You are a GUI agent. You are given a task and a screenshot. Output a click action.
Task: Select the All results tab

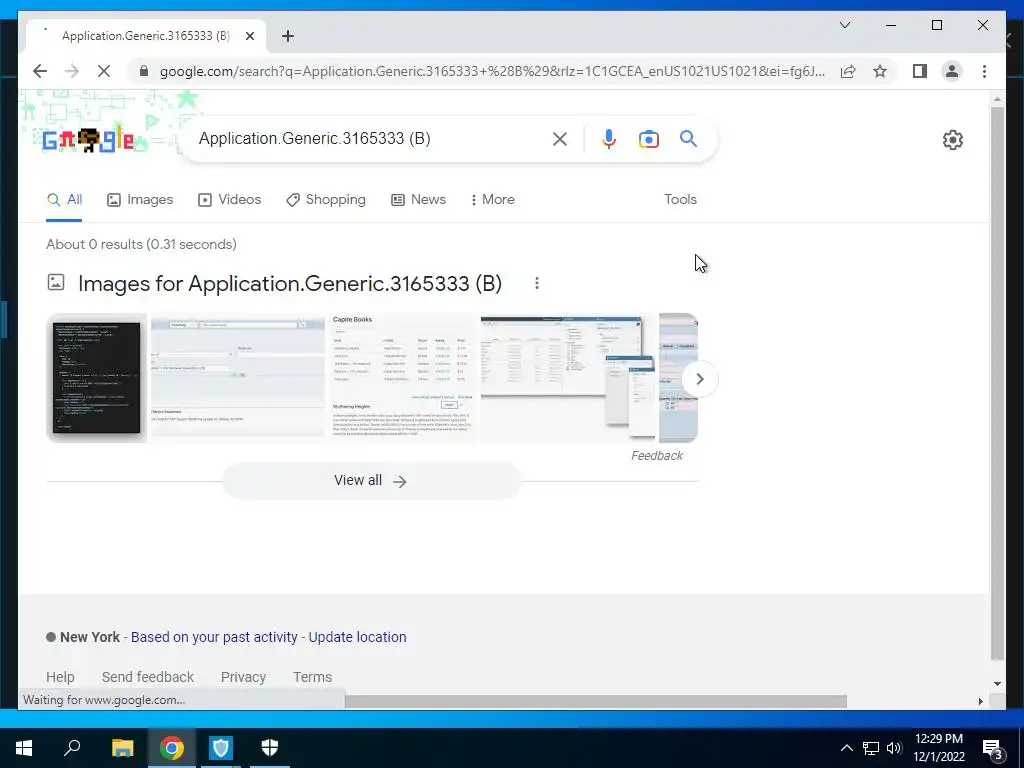tap(64, 200)
